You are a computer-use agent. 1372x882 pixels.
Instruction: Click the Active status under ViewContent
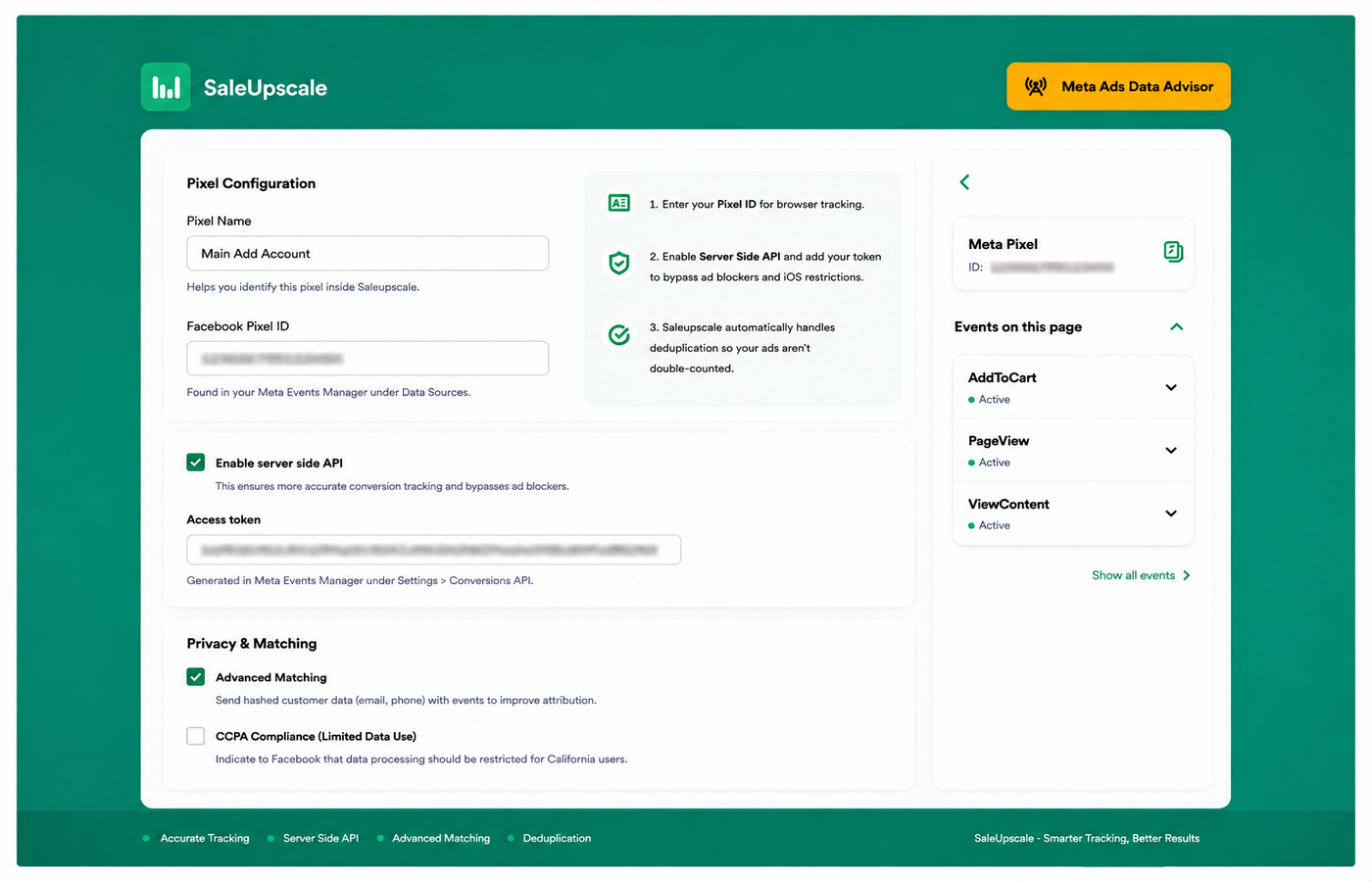[990, 525]
